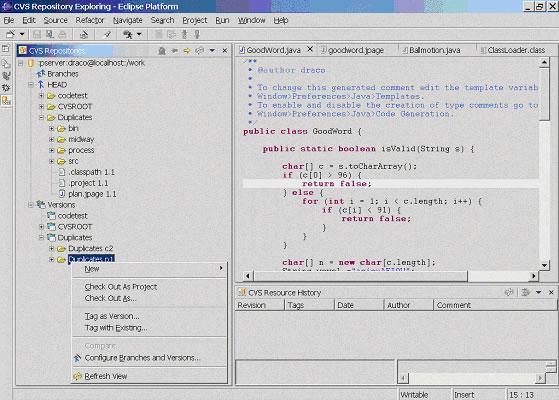
Task: Click the yellow Forward arrow in CVS Repositories
Action: (187, 51)
